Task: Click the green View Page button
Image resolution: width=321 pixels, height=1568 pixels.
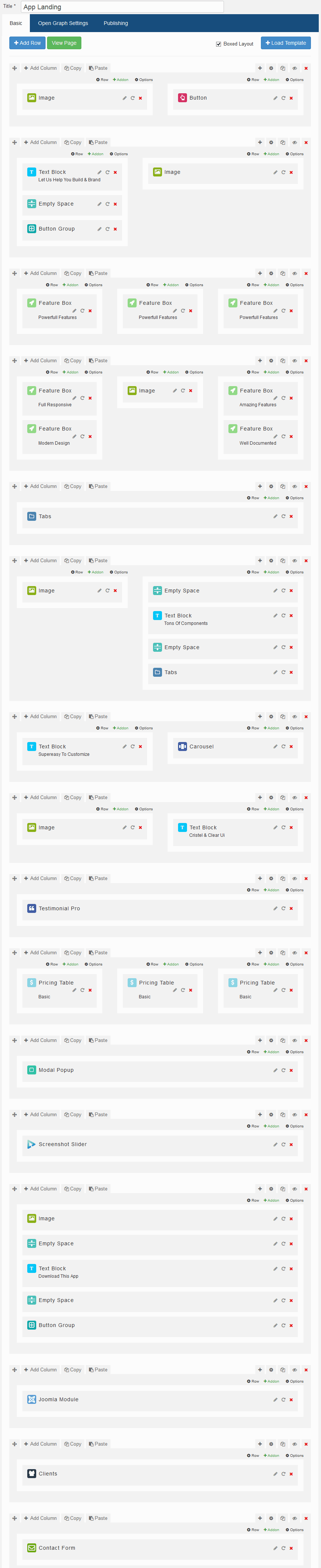Action: 64,43
